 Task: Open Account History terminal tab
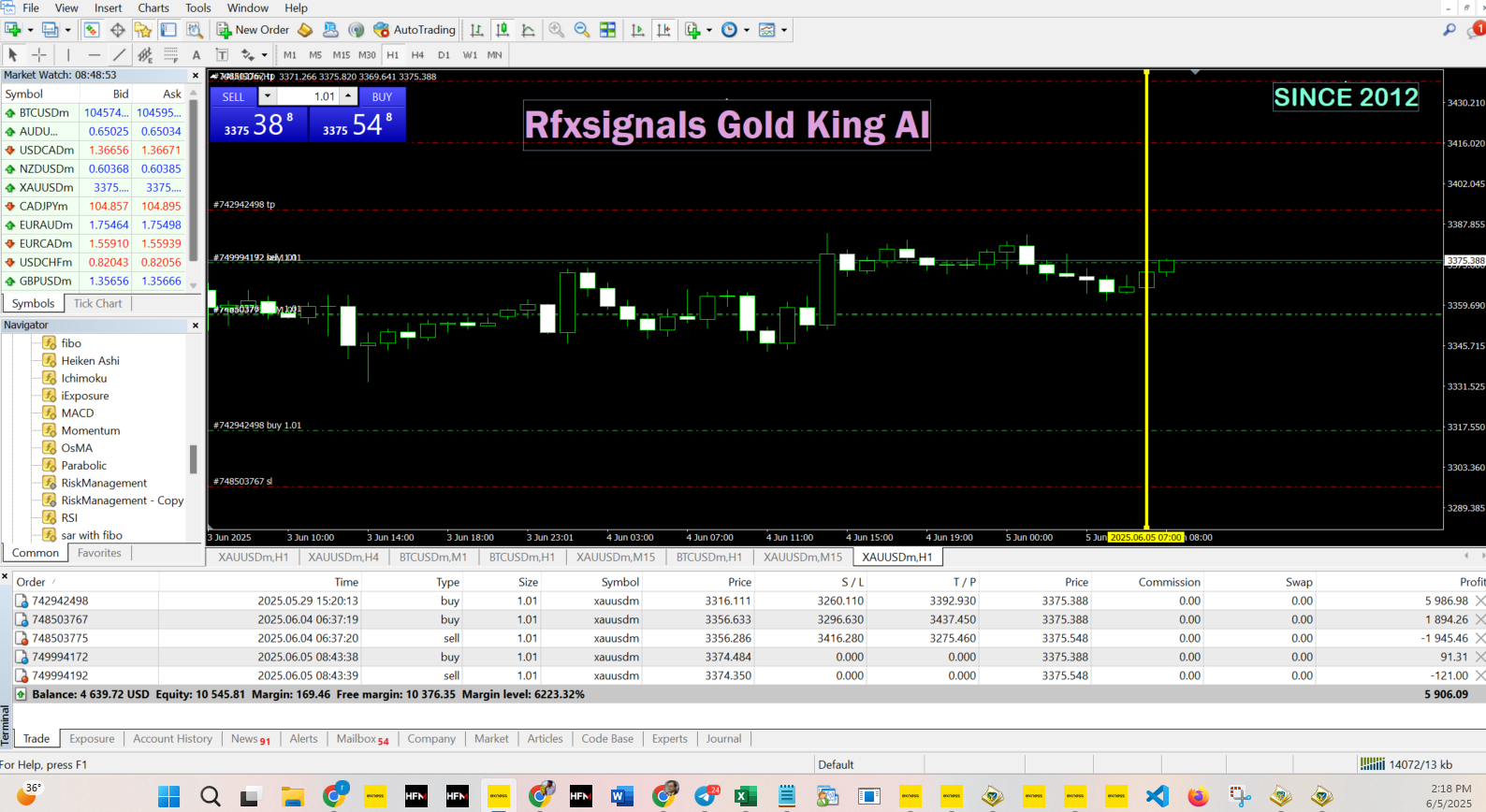coord(172,738)
